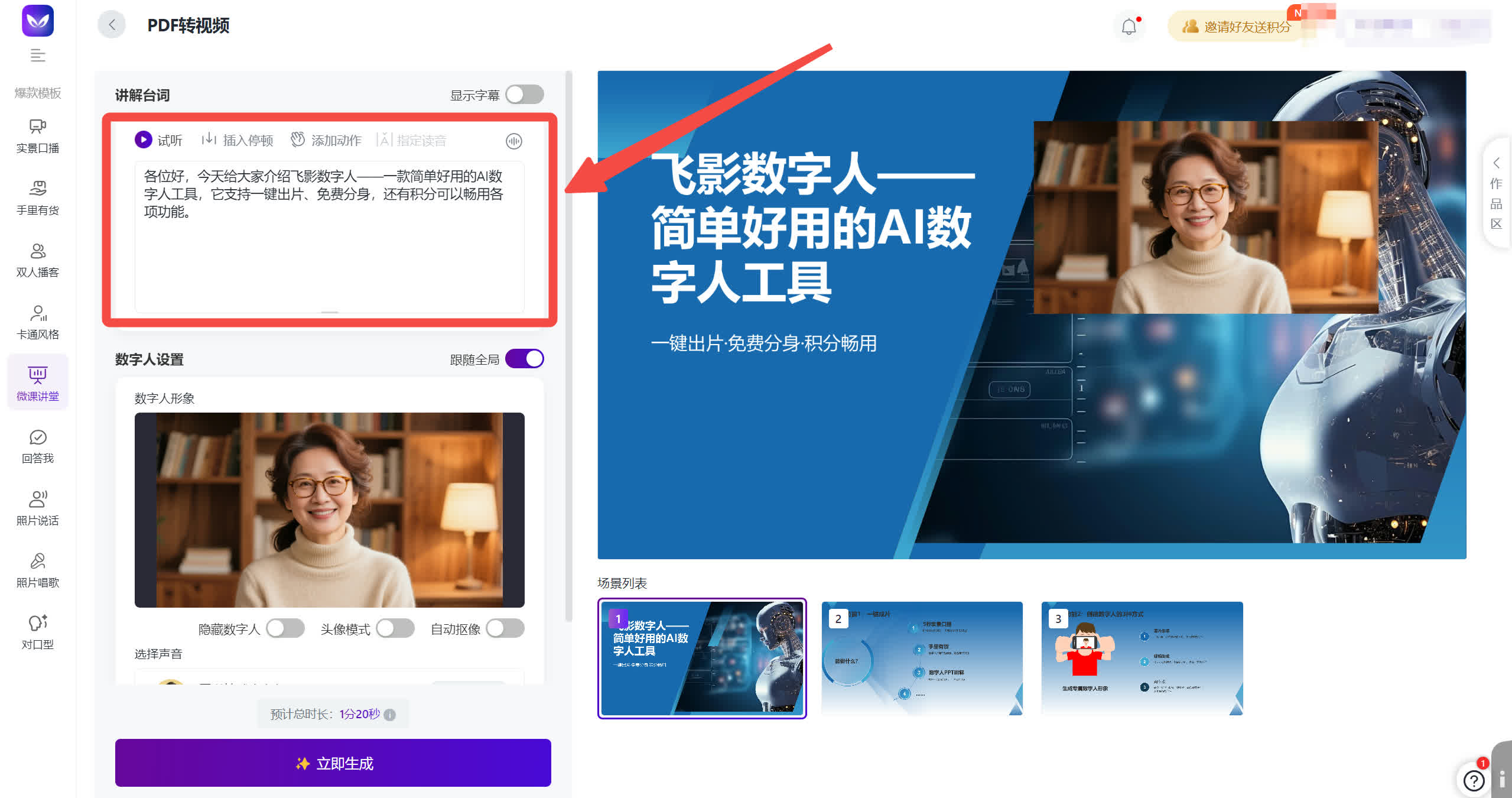Go back with the left arrow button
The height and width of the screenshot is (798, 1512).
112,25
